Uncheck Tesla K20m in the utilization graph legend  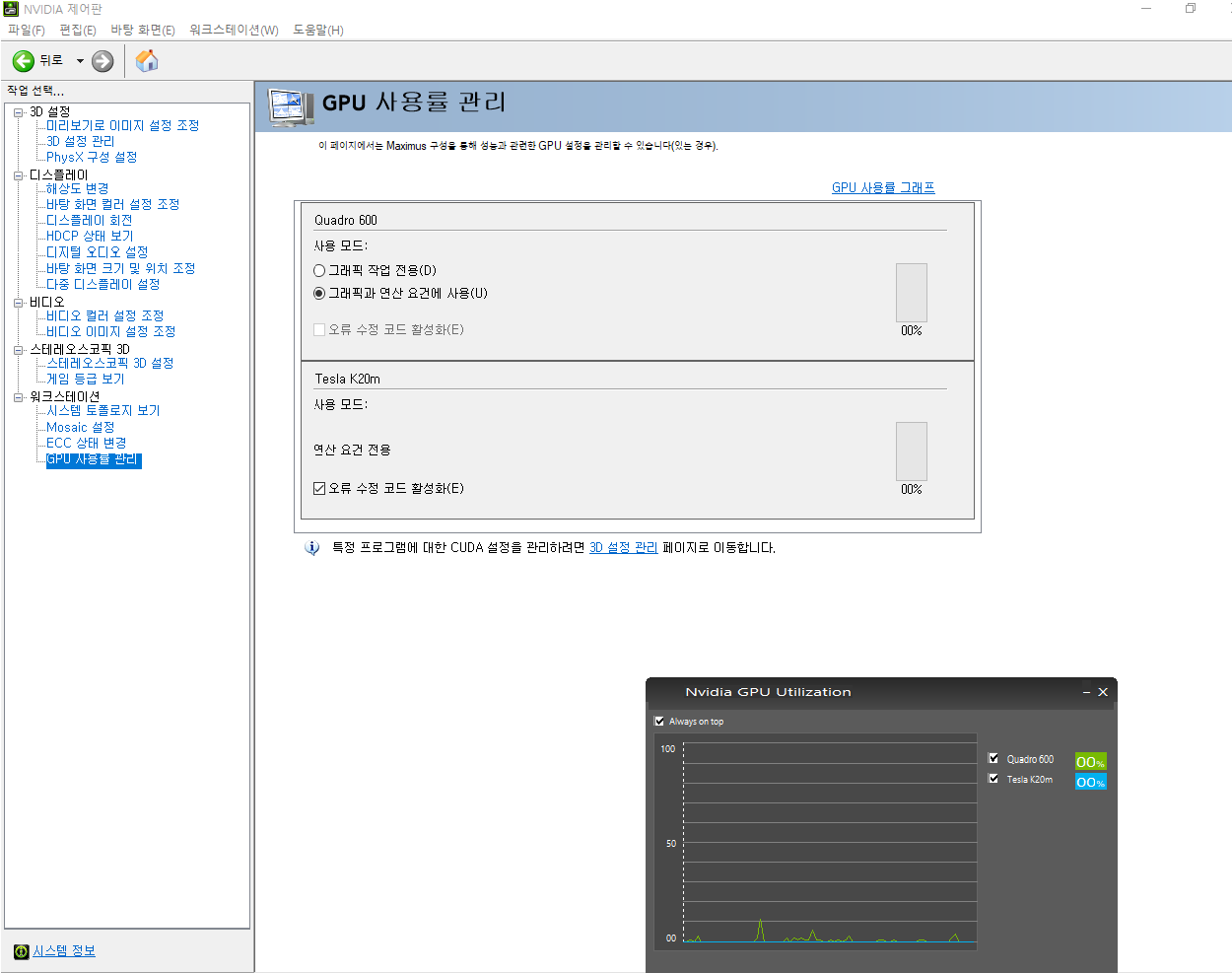[x=993, y=778]
